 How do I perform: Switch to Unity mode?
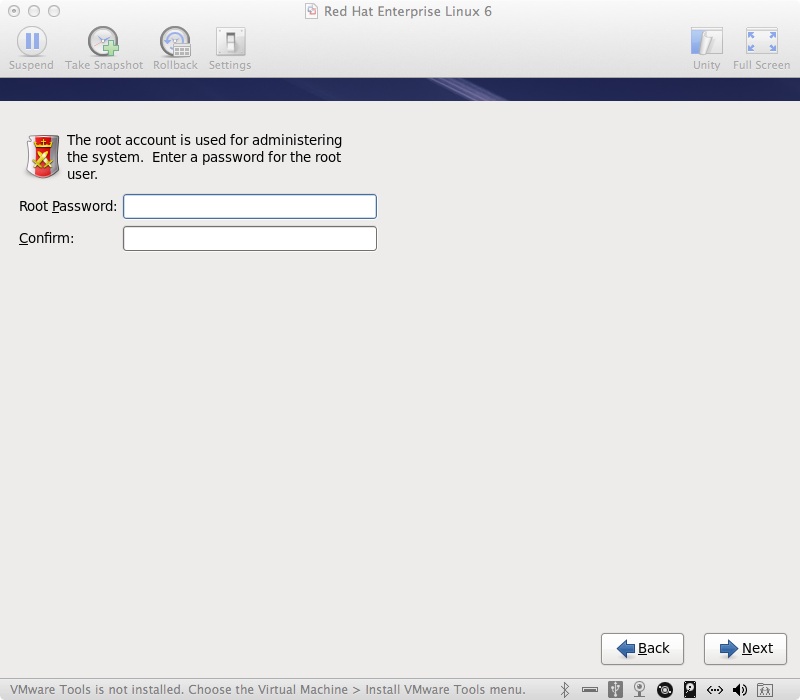pos(707,48)
